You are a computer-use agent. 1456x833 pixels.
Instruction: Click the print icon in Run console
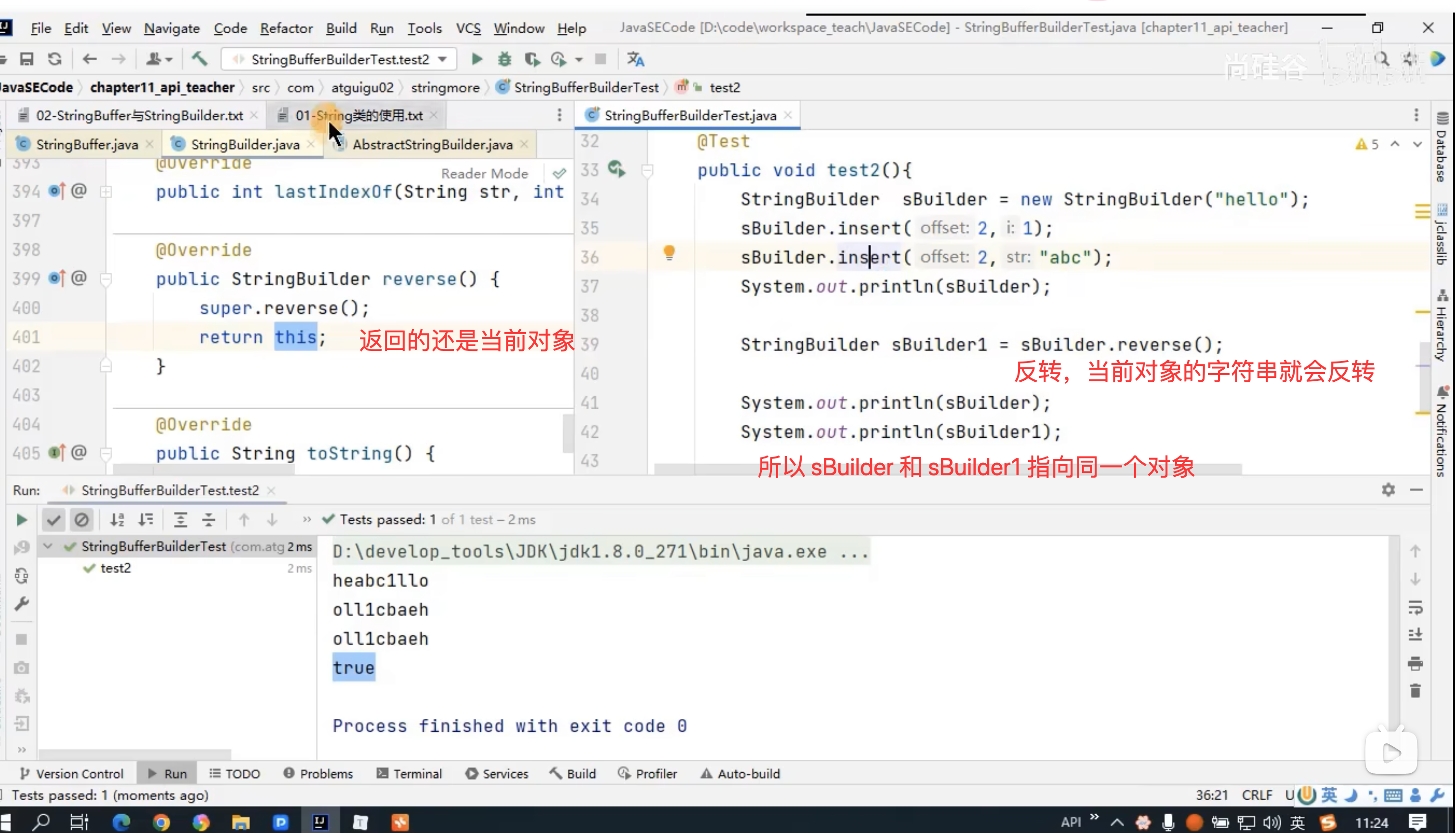coord(1415,664)
